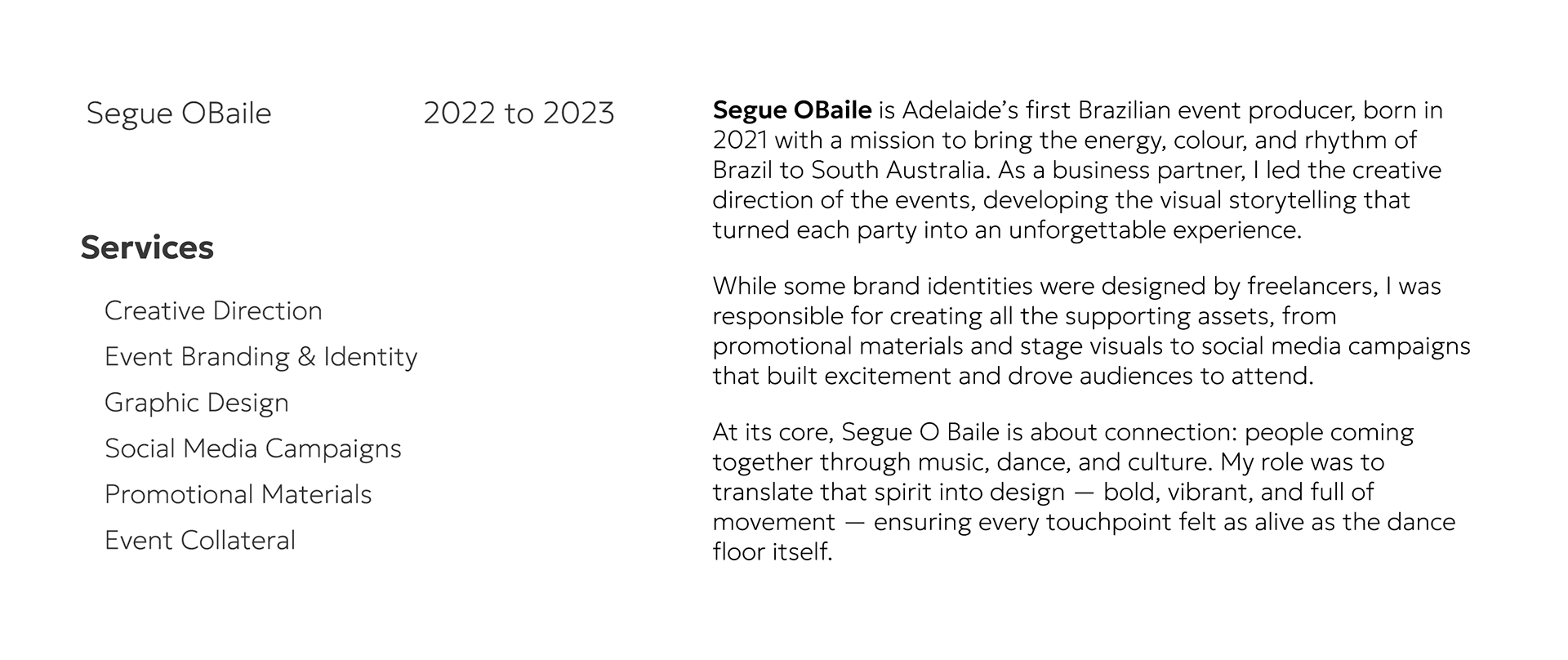Select Event Branding & Identity service item
This screenshot has height=660, width=1568.
[261, 357]
